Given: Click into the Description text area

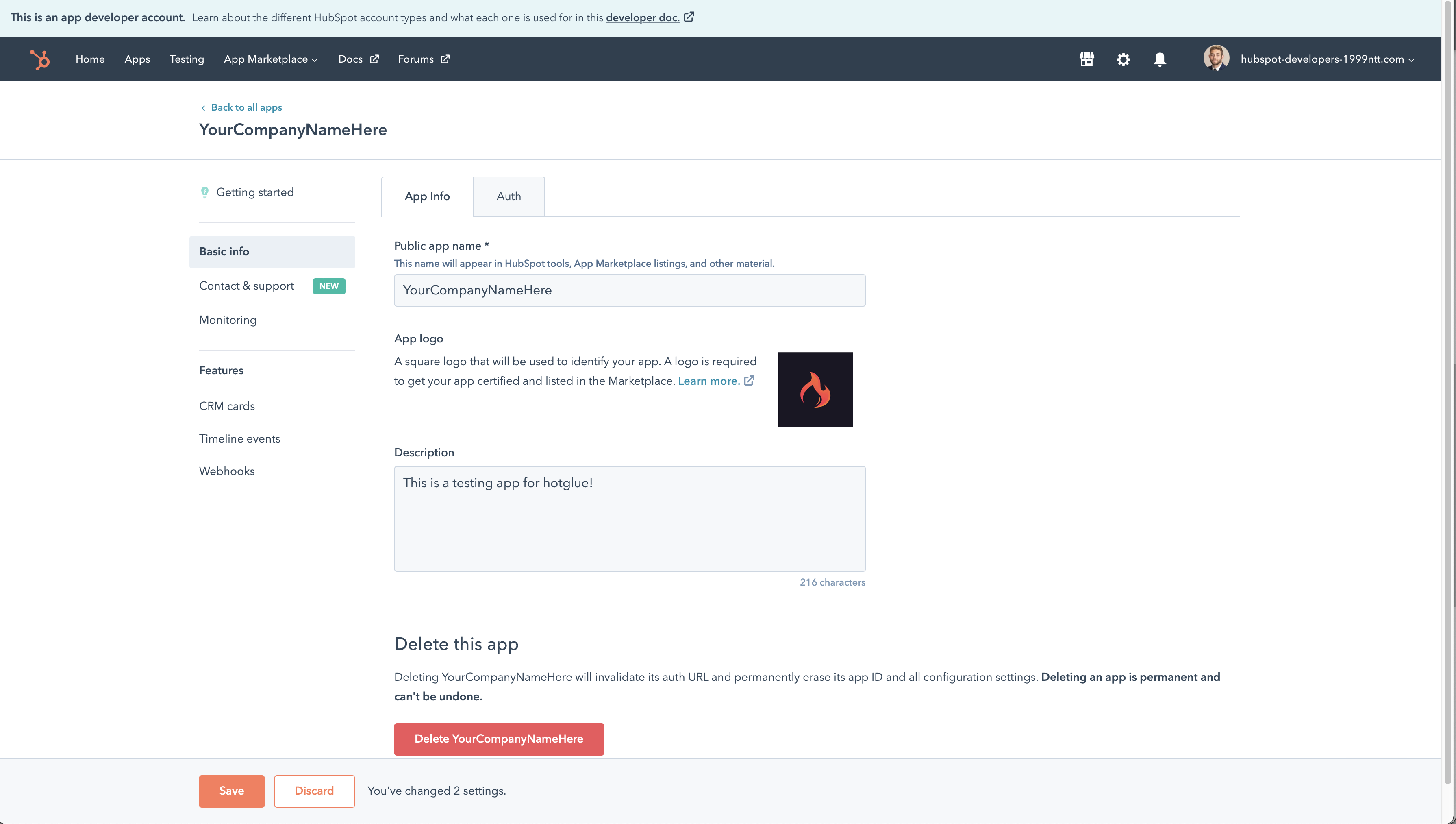Looking at the screenshot, I should point(629,519).
